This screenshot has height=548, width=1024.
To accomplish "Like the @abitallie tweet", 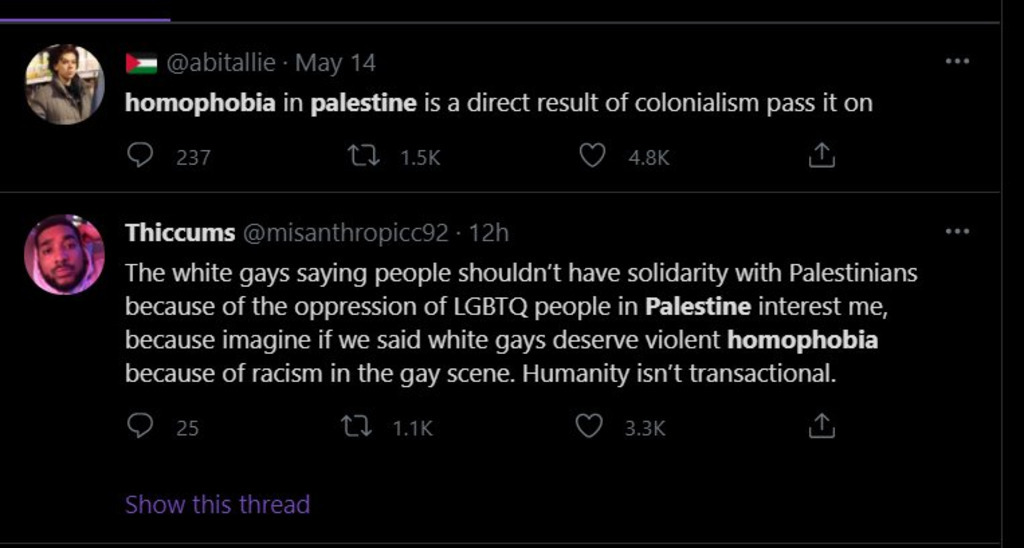I will 592,156.
